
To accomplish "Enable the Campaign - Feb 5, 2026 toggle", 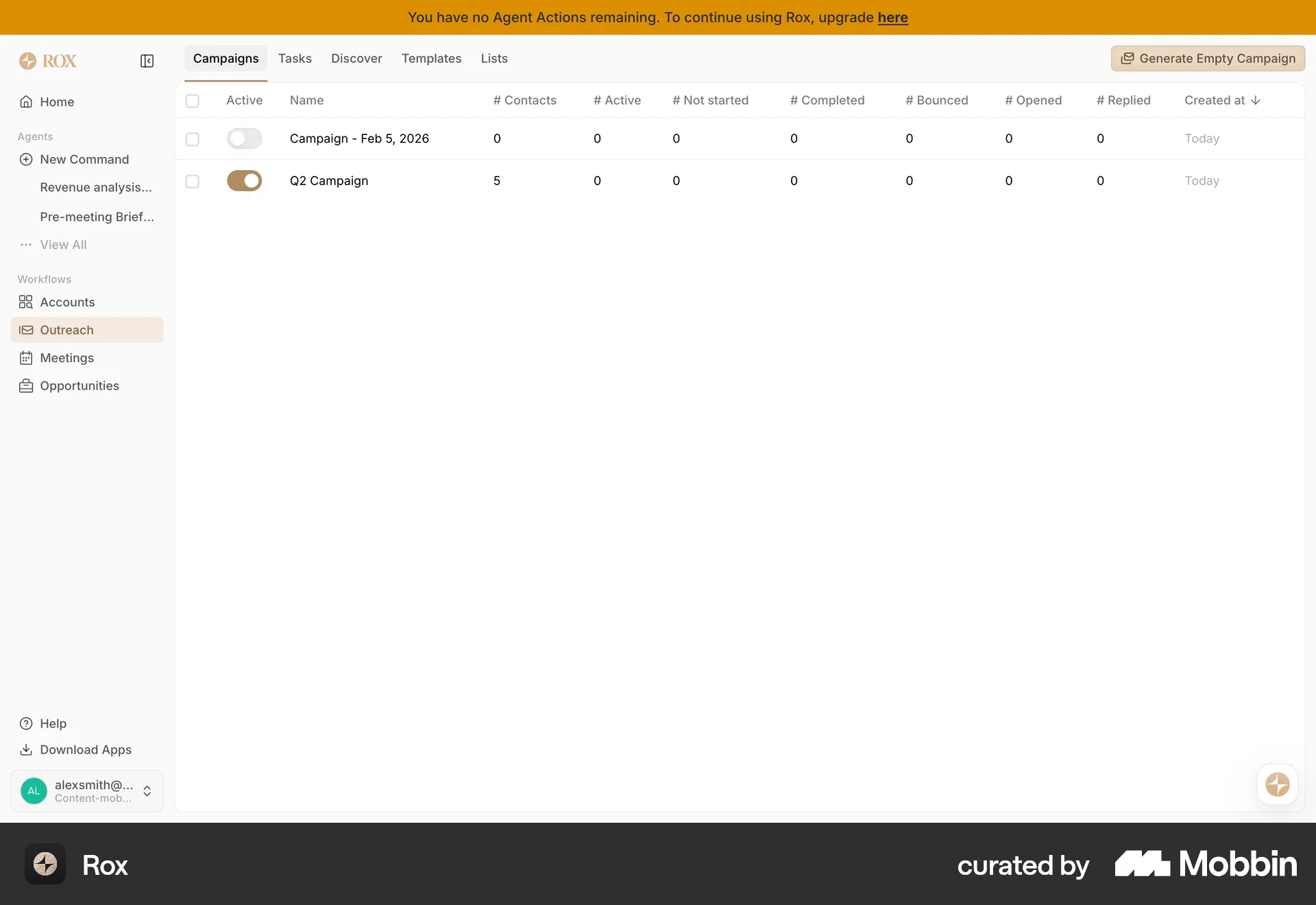I will [x=244, y=138].
